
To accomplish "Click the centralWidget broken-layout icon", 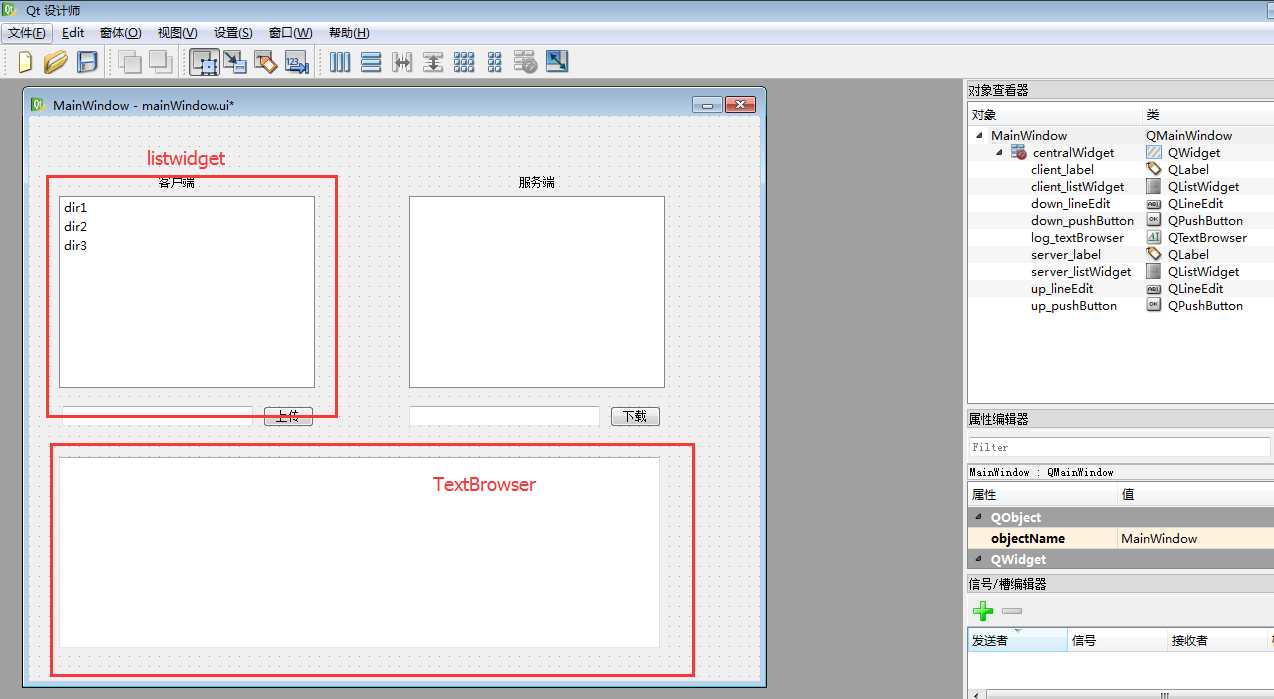I will click(1019, 153).
